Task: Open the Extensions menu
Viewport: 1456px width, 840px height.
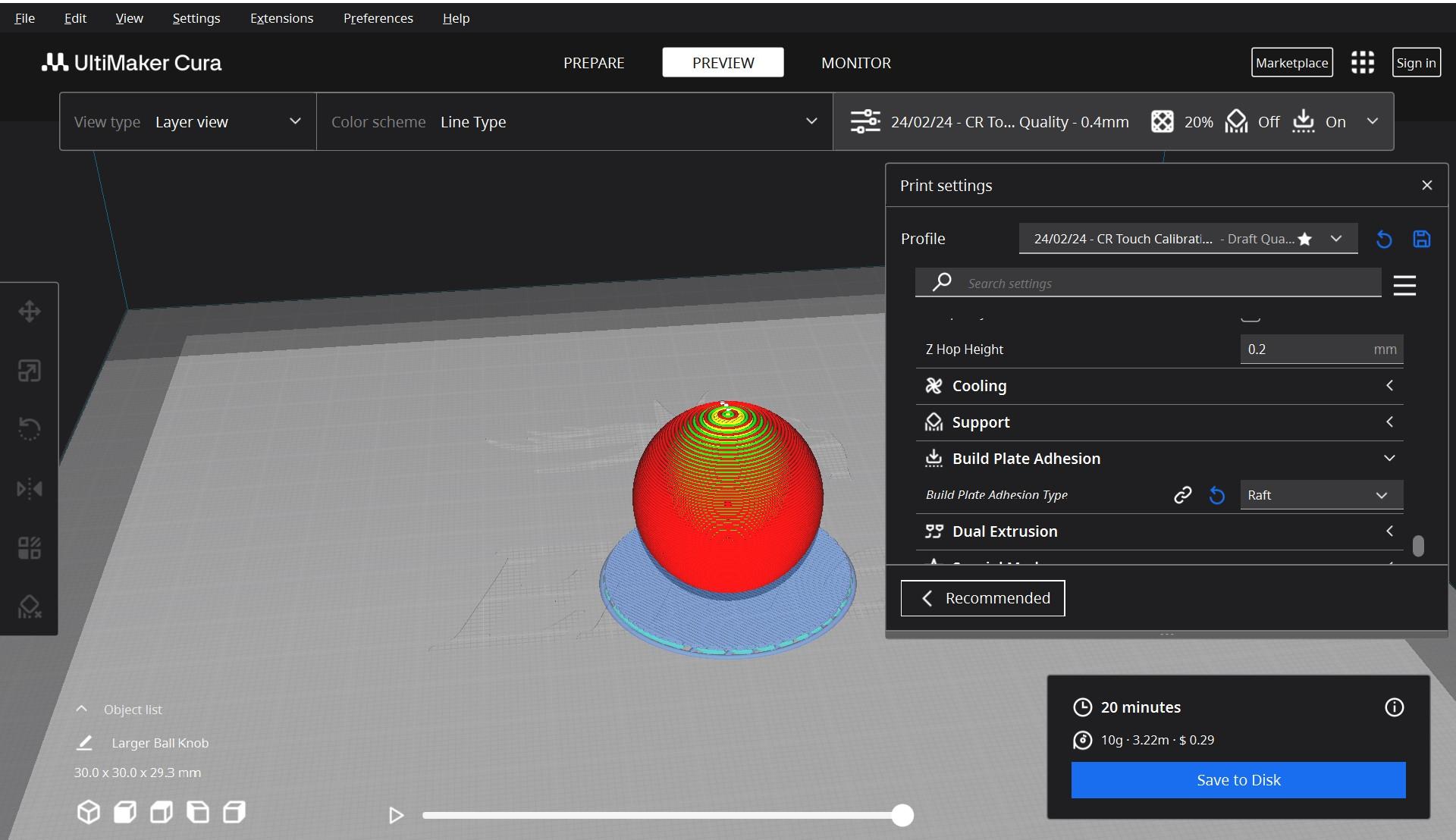Action: (x=282, y=17)
